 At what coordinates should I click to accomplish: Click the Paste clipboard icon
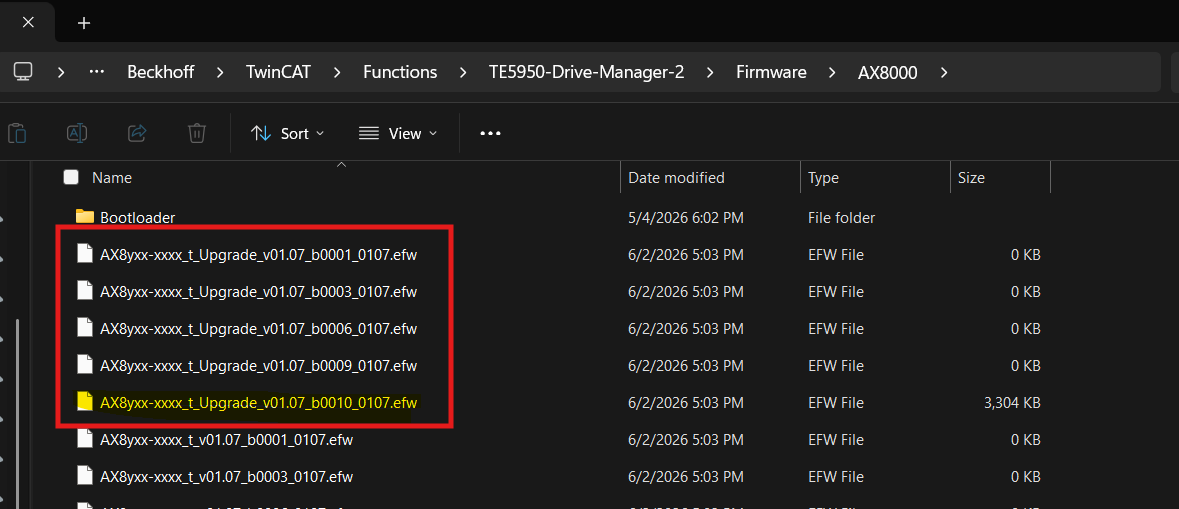tap(17, 133)
